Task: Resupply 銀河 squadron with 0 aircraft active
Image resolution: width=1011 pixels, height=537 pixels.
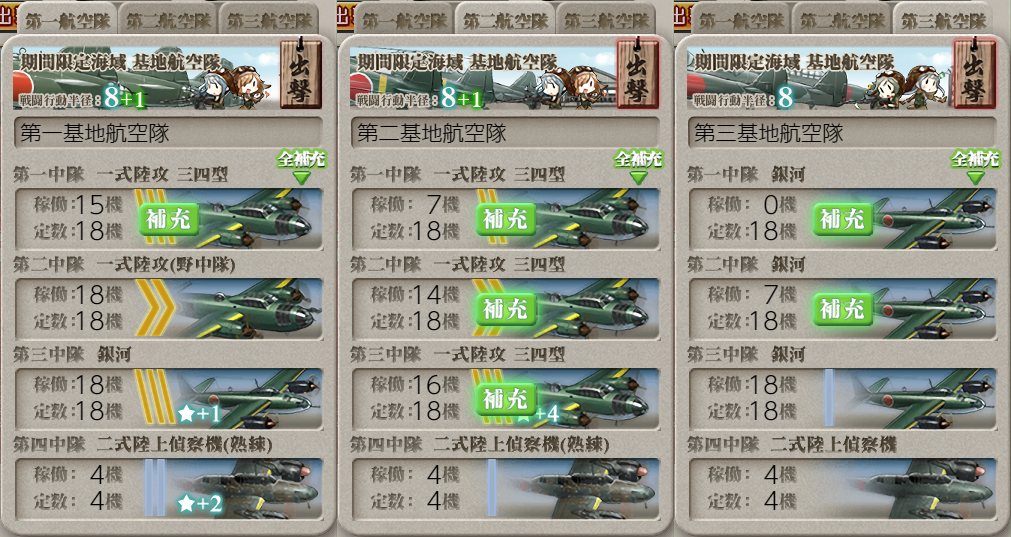Action: [x=842, y=220]
